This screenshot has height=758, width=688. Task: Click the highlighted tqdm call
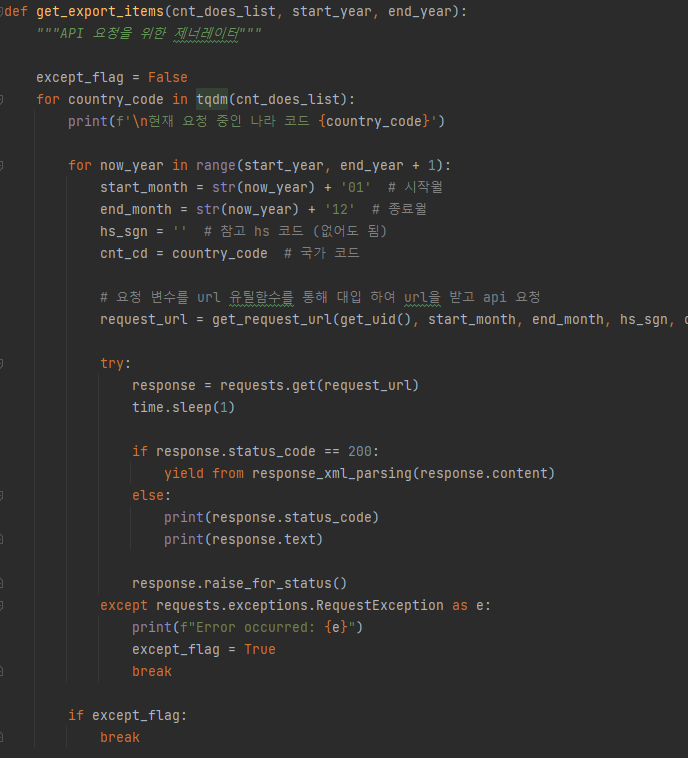pyautogui.click(x=212, y=100)
